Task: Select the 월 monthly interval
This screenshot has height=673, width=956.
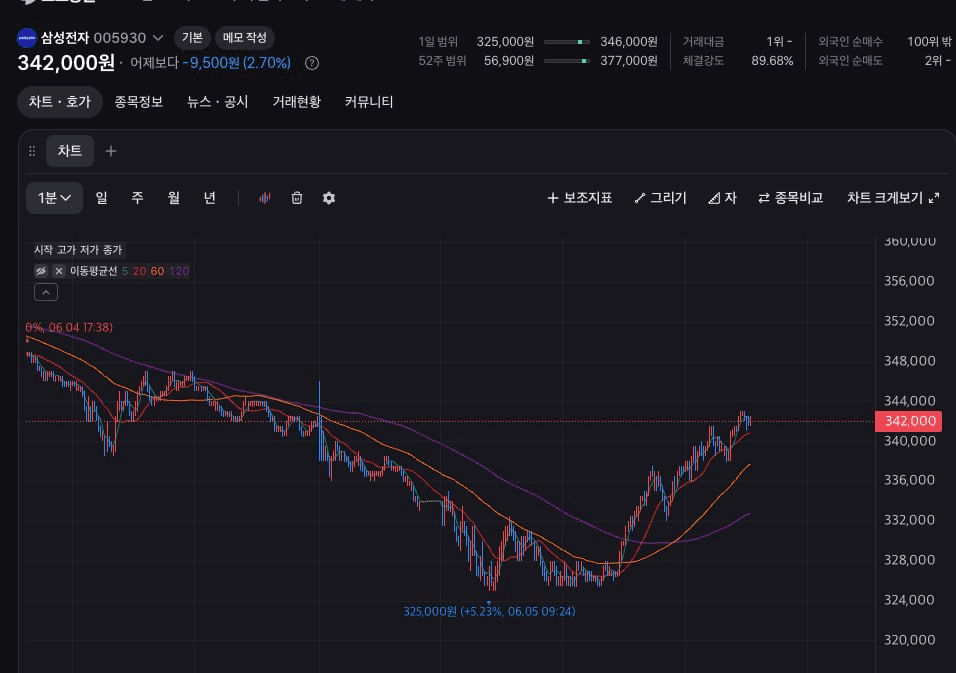Action: 174,198
